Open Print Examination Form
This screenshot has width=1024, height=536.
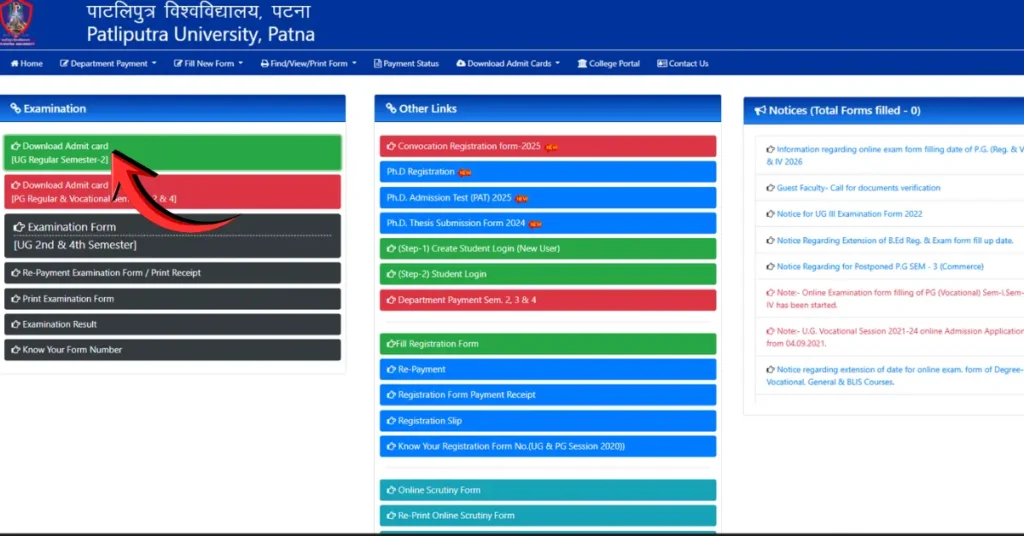172,298
